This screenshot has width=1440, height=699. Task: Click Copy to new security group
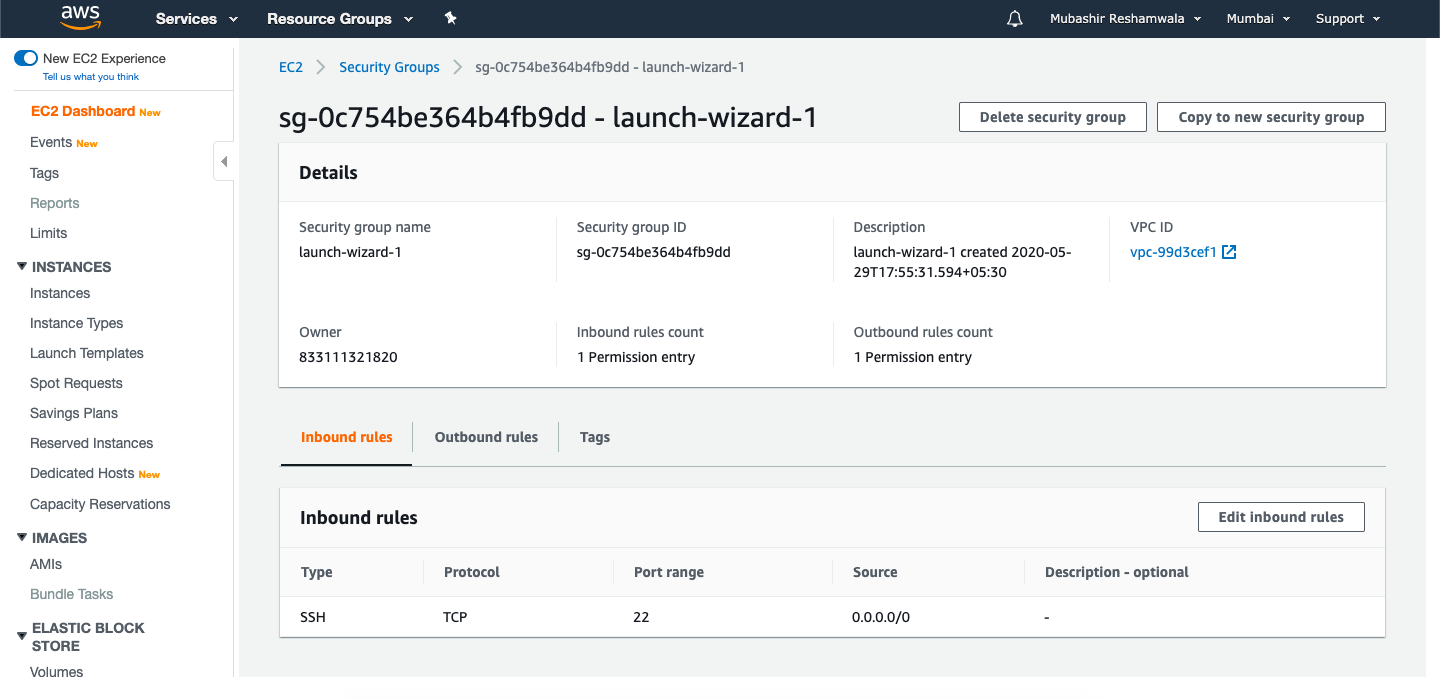click(1271, 117)
